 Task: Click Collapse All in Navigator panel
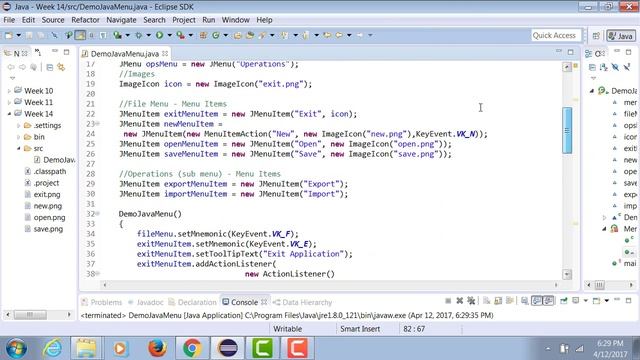point(50,67)
